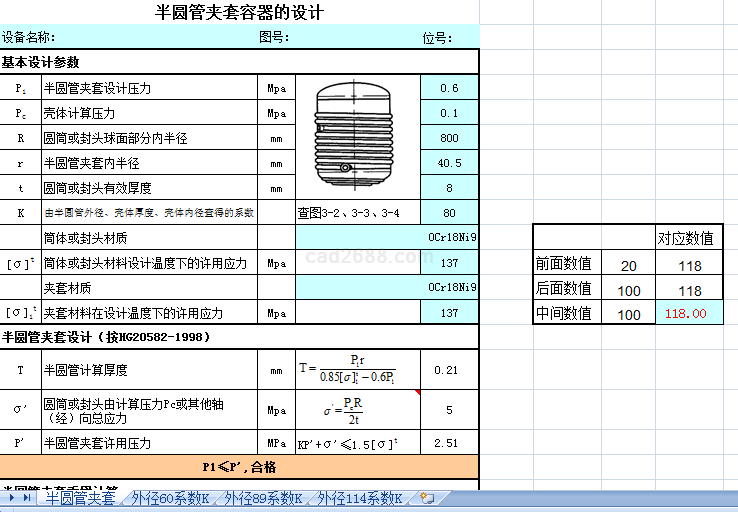Select the design pressure cell showing 0.6
This screenshot has height=512, width=738.
click(450, 88)
